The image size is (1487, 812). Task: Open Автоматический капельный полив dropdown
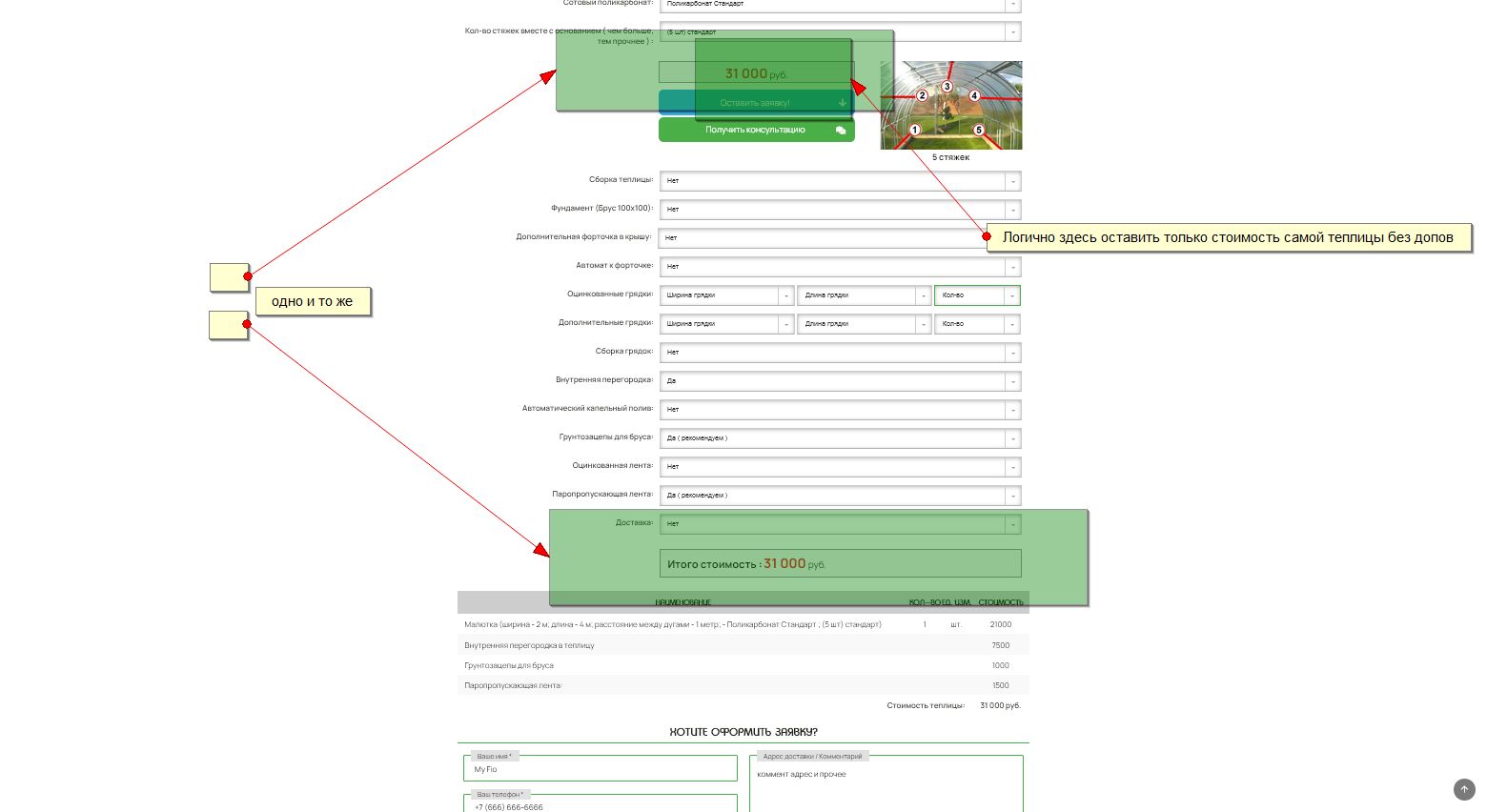click(840, 410)
